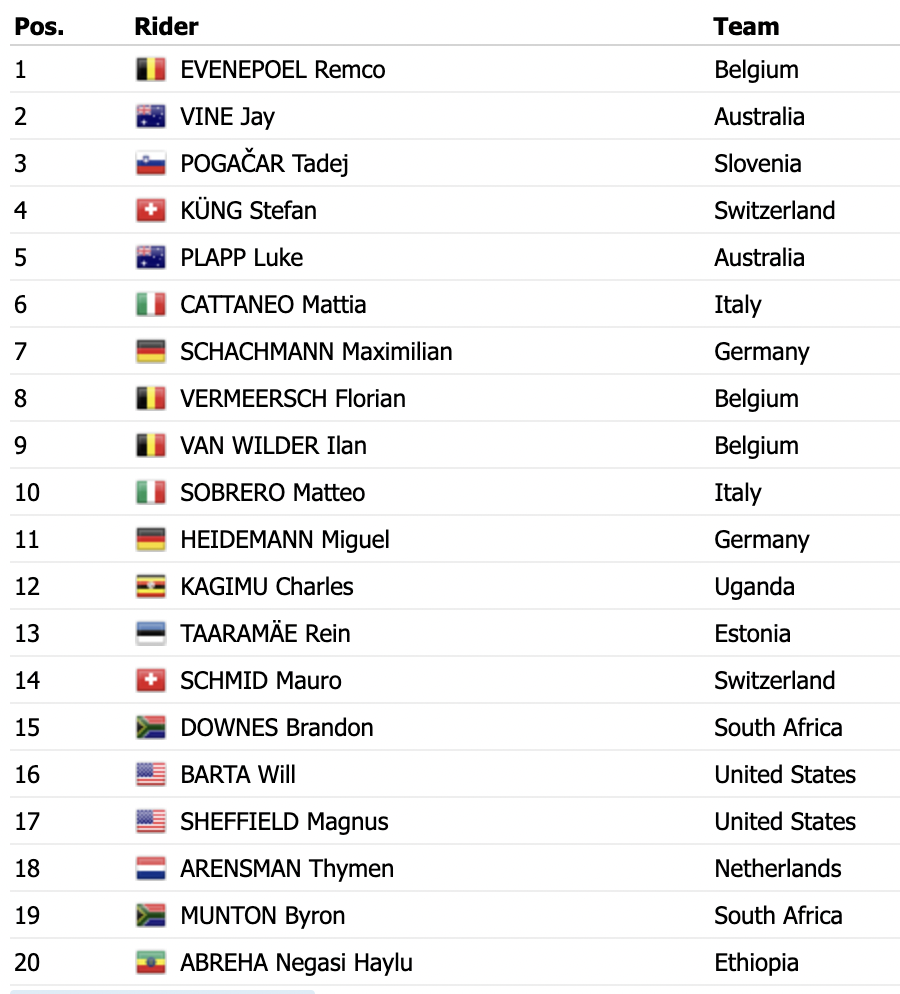Viewport: 900px width, 994px height.
Task: Click the Ugandan flag next to KAGIMU Charles
Action: pos(151,586)
